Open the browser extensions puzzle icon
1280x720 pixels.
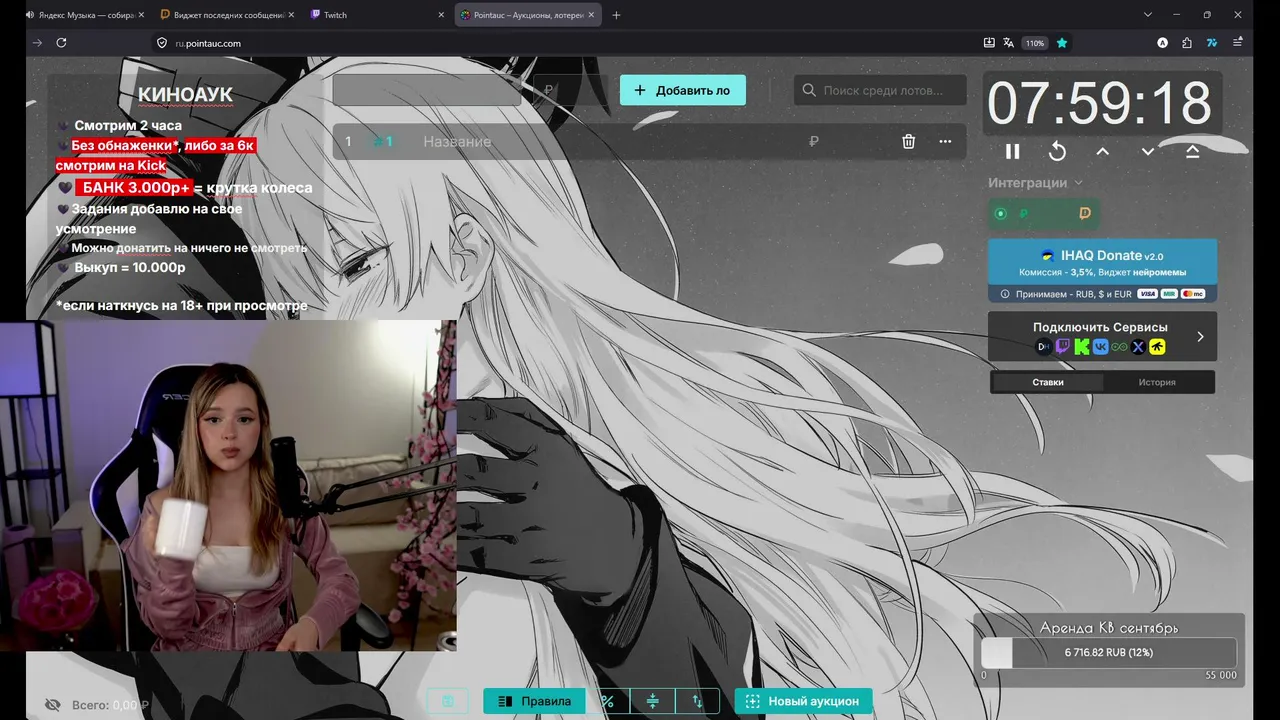pyautogui.click(x=1187, y=43)
